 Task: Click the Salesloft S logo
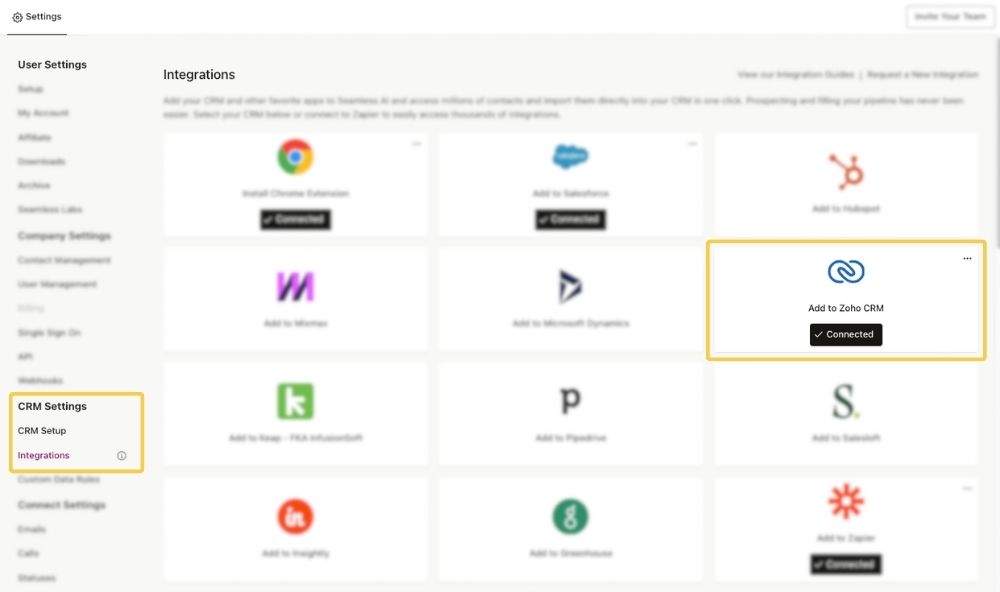point(845,401)
